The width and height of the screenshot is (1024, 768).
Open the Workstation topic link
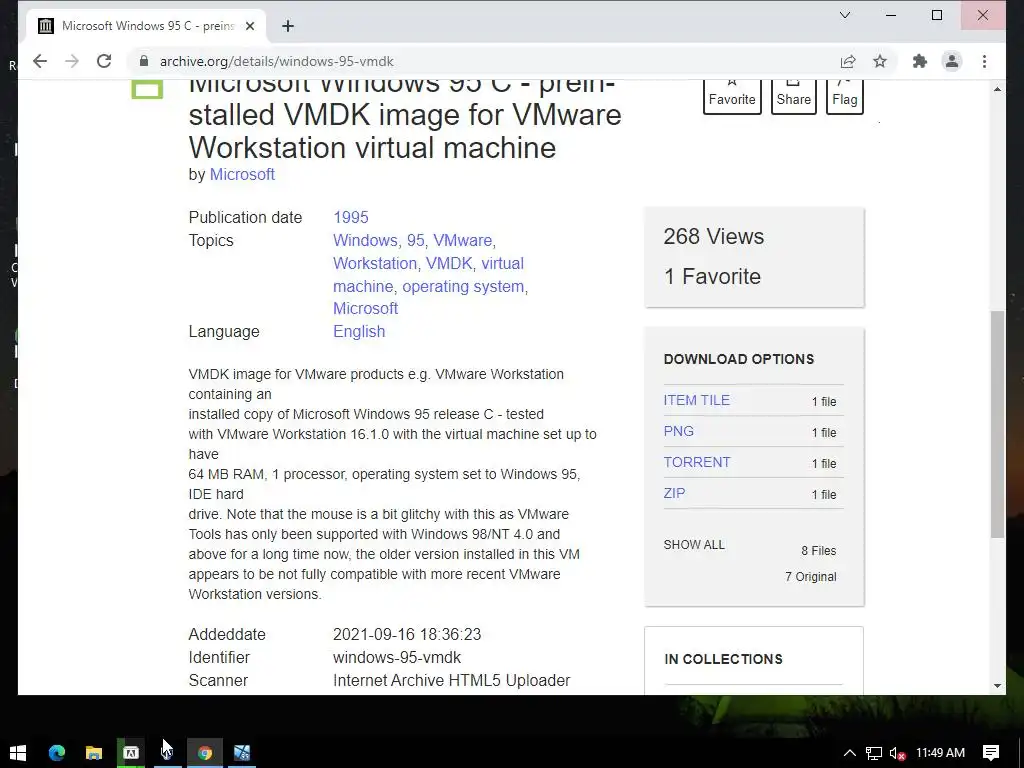click(375, 263)
